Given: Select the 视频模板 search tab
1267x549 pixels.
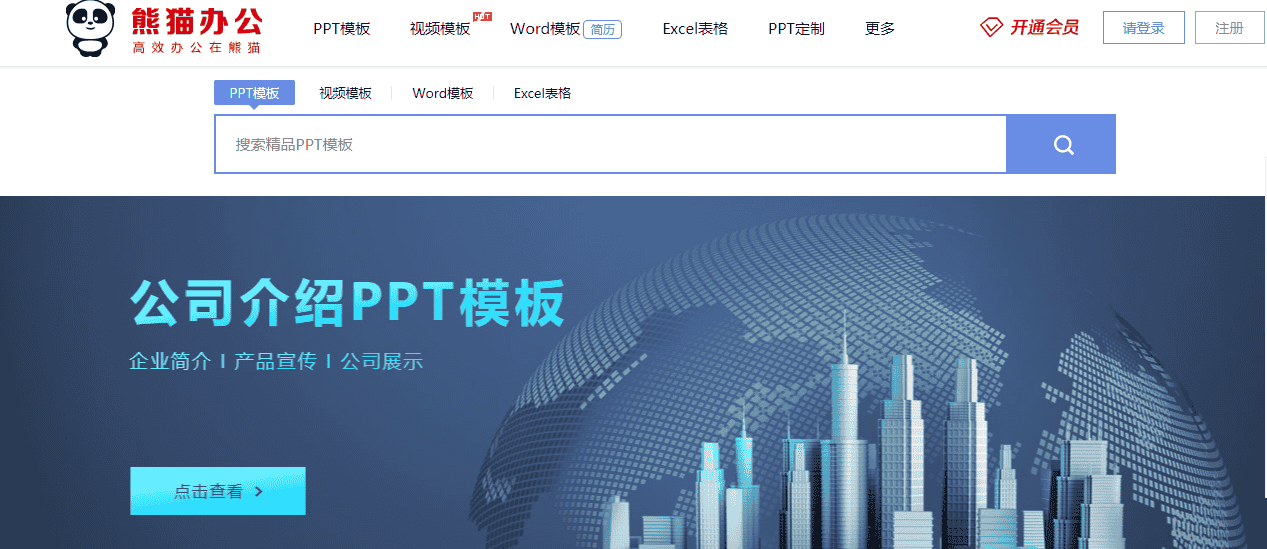Looking at the screenshot, I should pyautogui.click(x=345, y=93).
